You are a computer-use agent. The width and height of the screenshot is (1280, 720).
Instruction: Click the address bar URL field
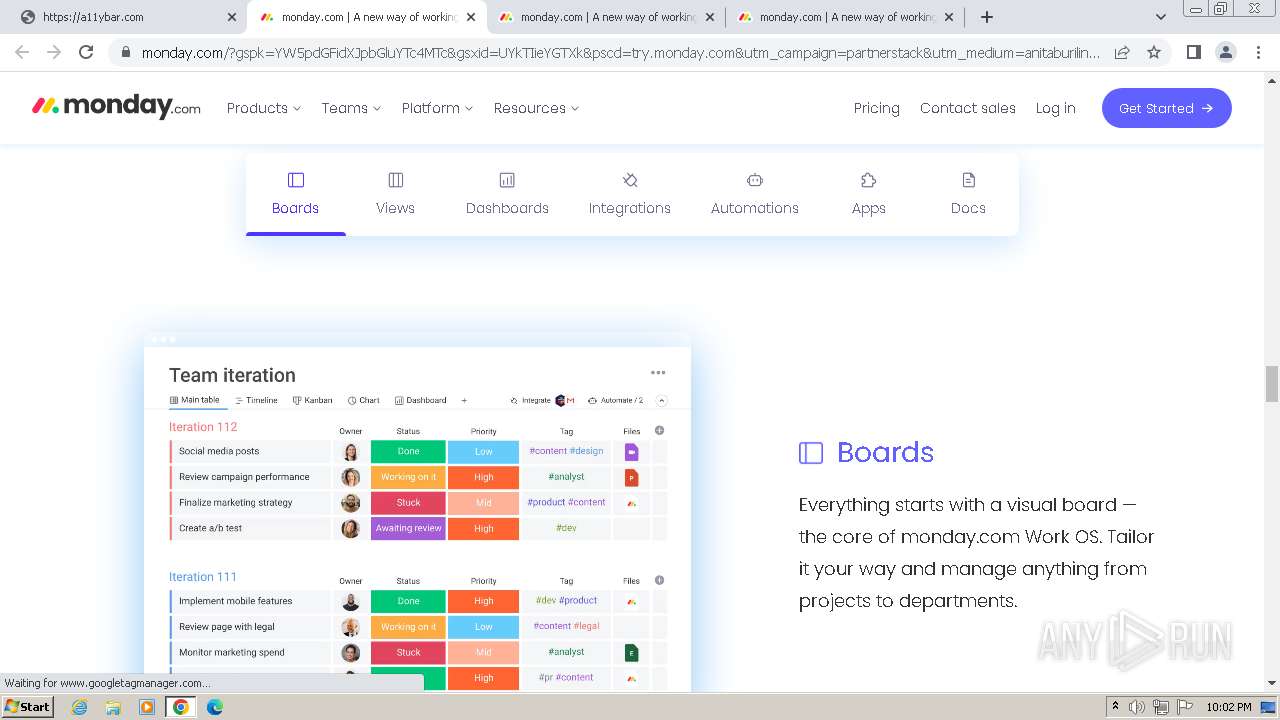(x=620, y=52)
